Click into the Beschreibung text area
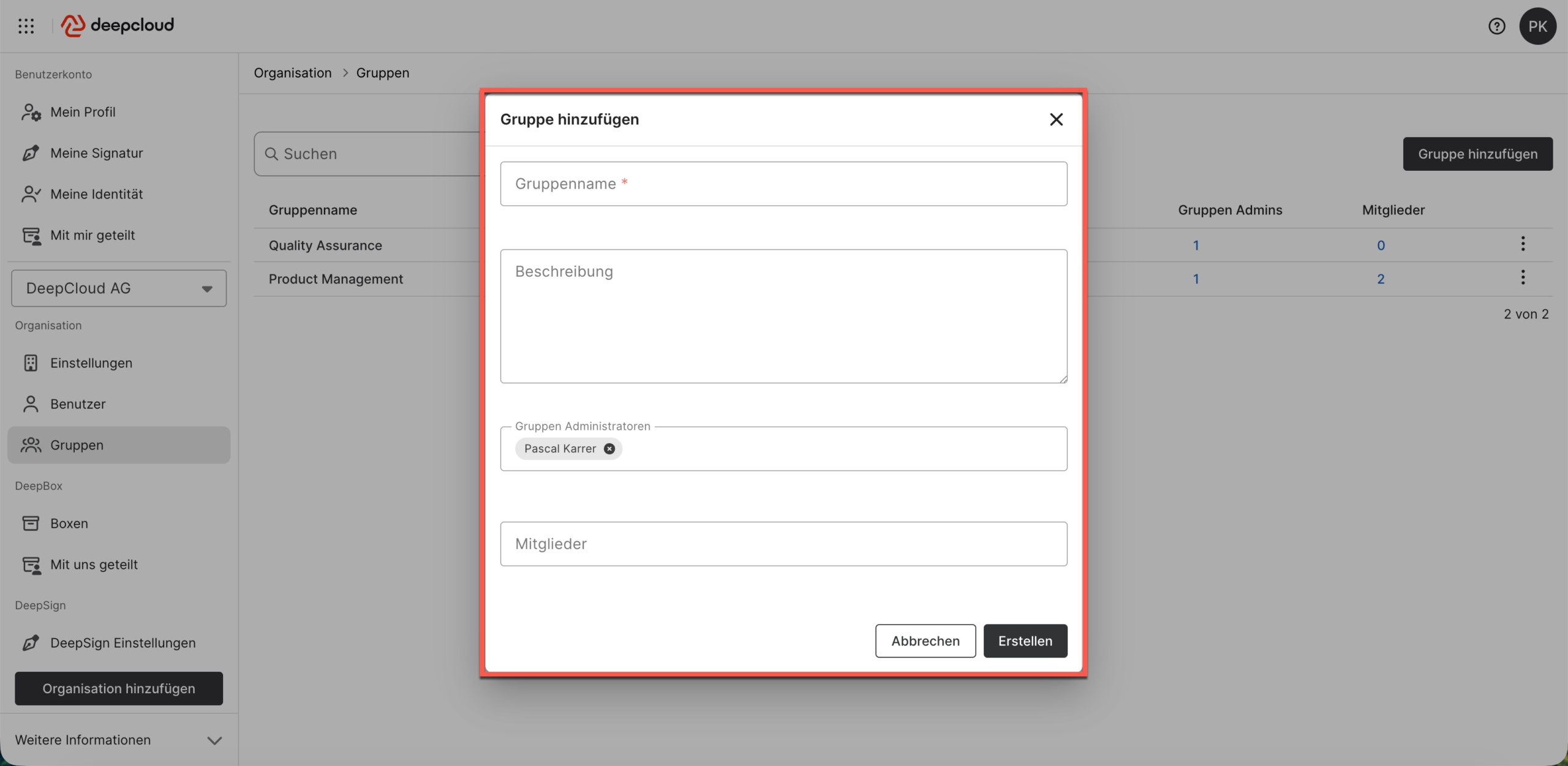1568x766 pixels. (x=783, y=316)
